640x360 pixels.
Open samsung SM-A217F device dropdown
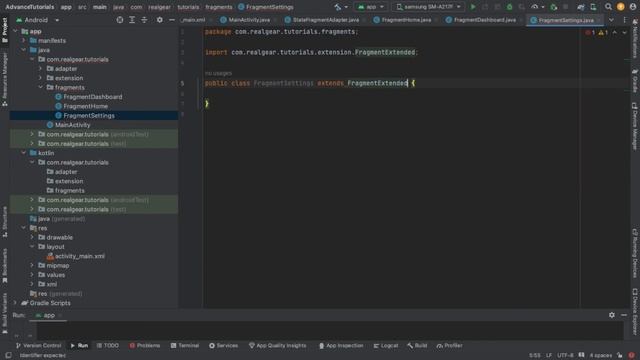429,7
